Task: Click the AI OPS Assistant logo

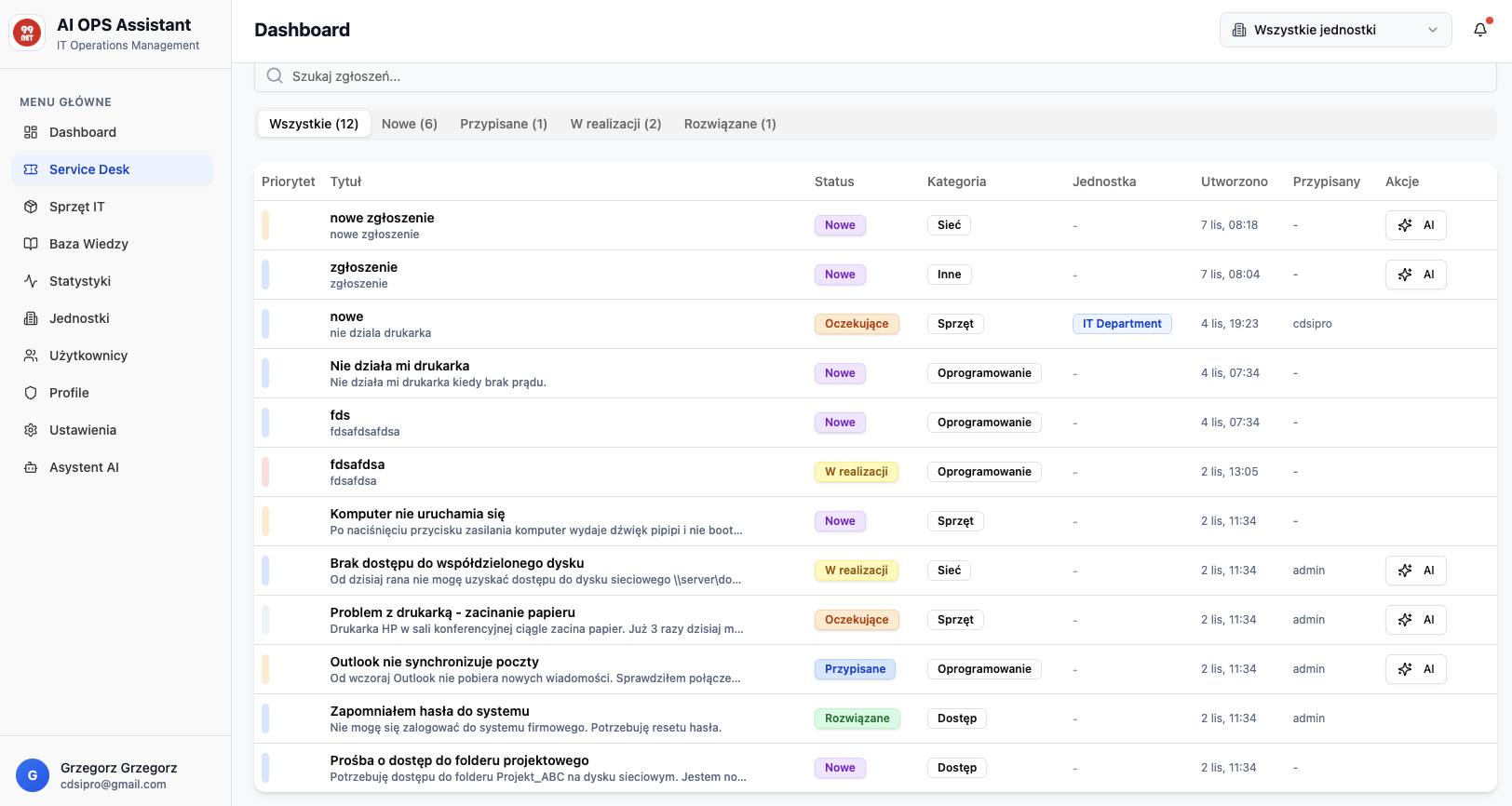Action: (x=27, y=34)
